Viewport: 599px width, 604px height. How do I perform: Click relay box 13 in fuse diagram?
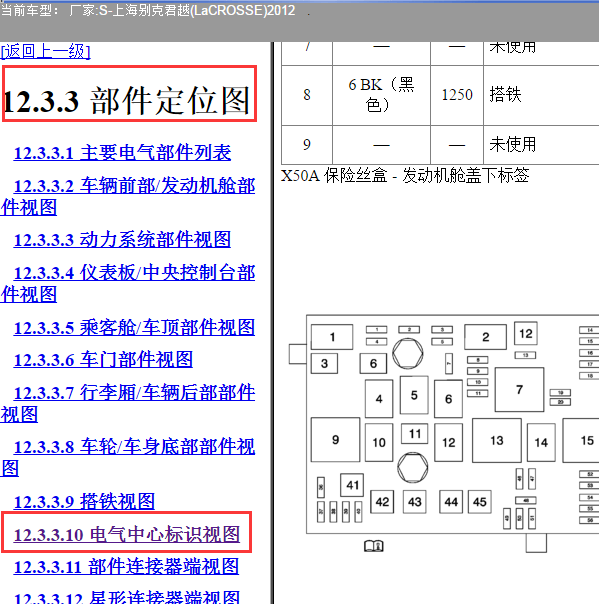coord(497,440)
